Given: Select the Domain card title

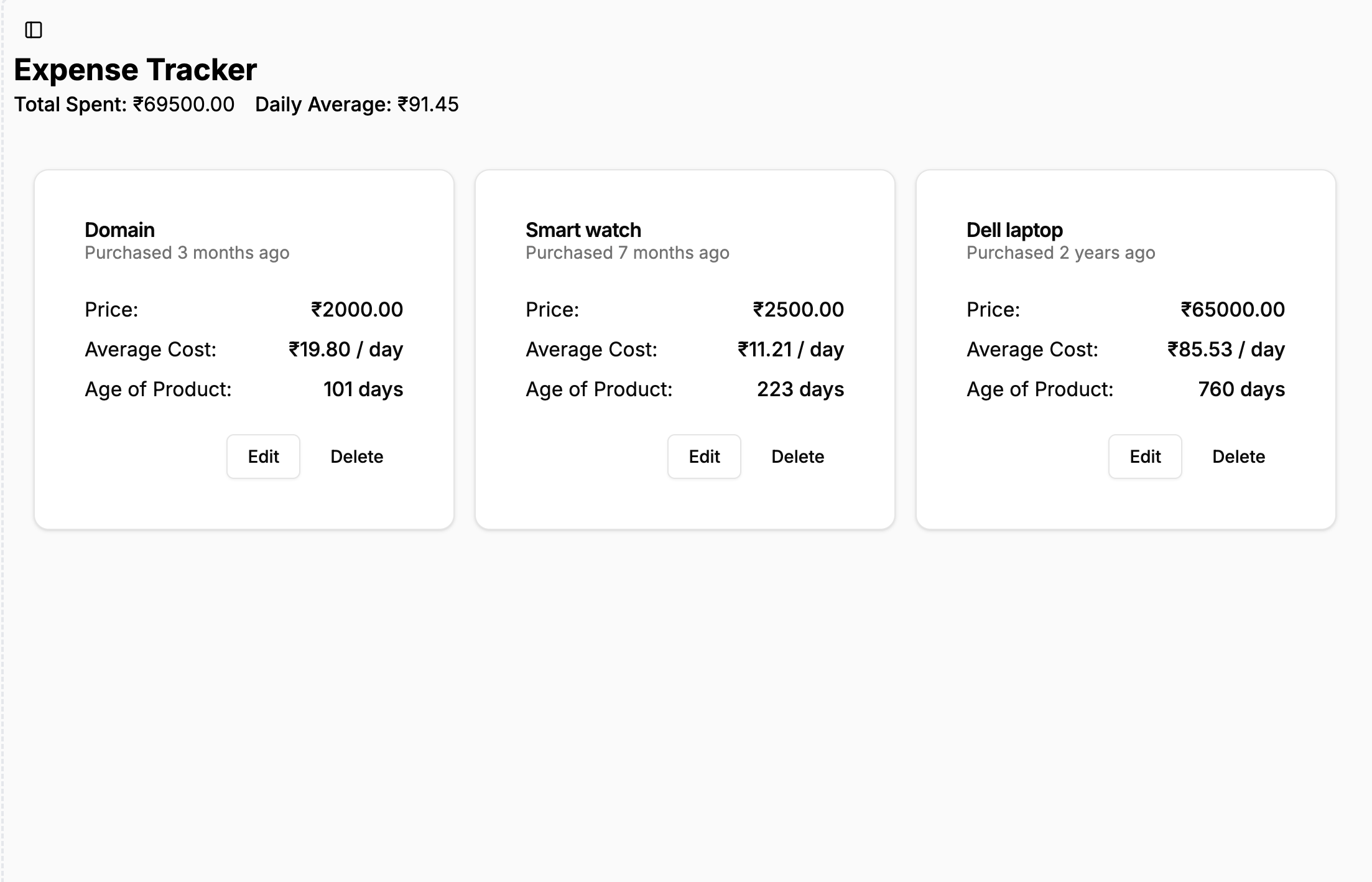Looking at the screenshot, I should tap(120, 230).
